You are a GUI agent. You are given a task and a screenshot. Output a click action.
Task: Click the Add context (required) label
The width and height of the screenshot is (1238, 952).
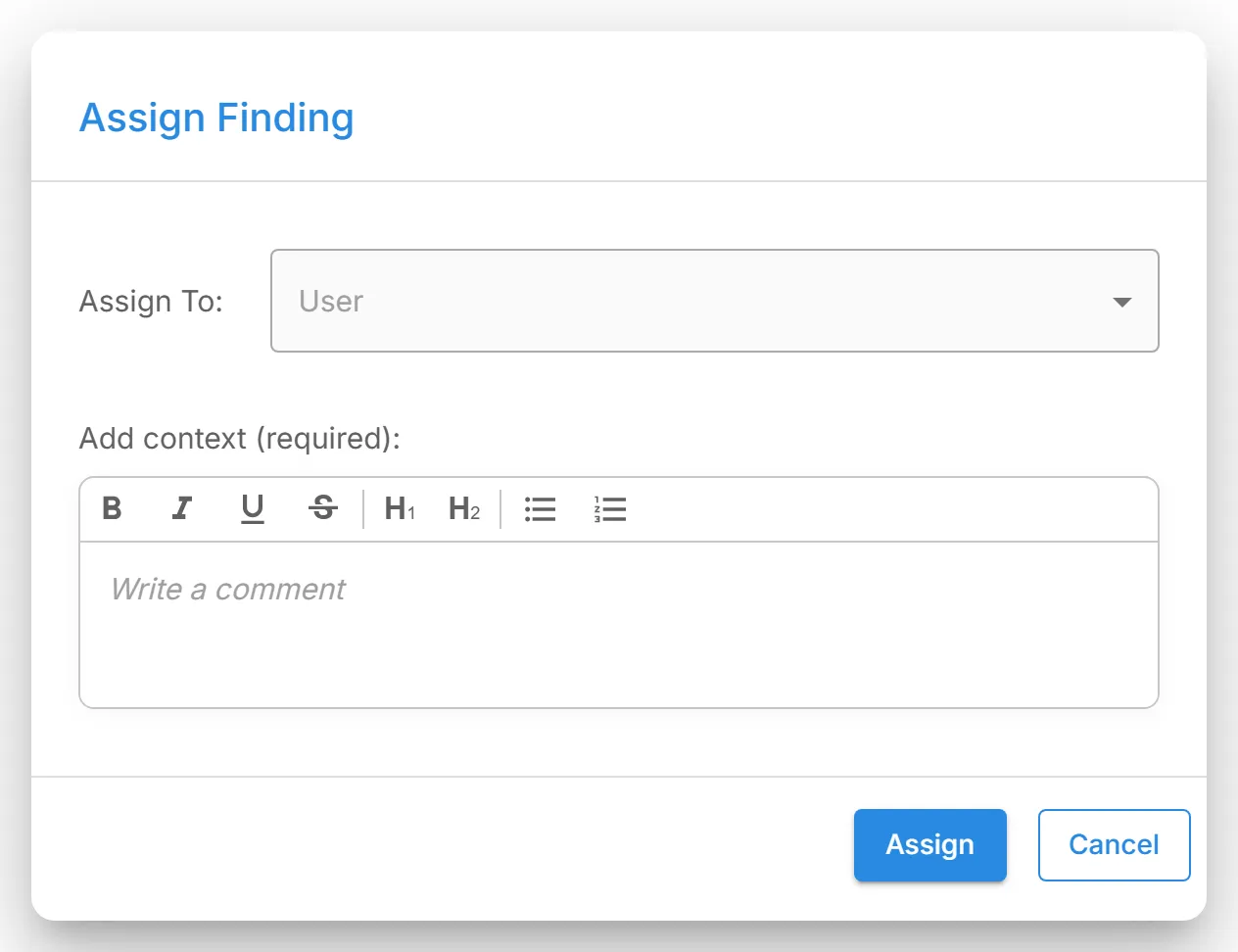point(240,438)
